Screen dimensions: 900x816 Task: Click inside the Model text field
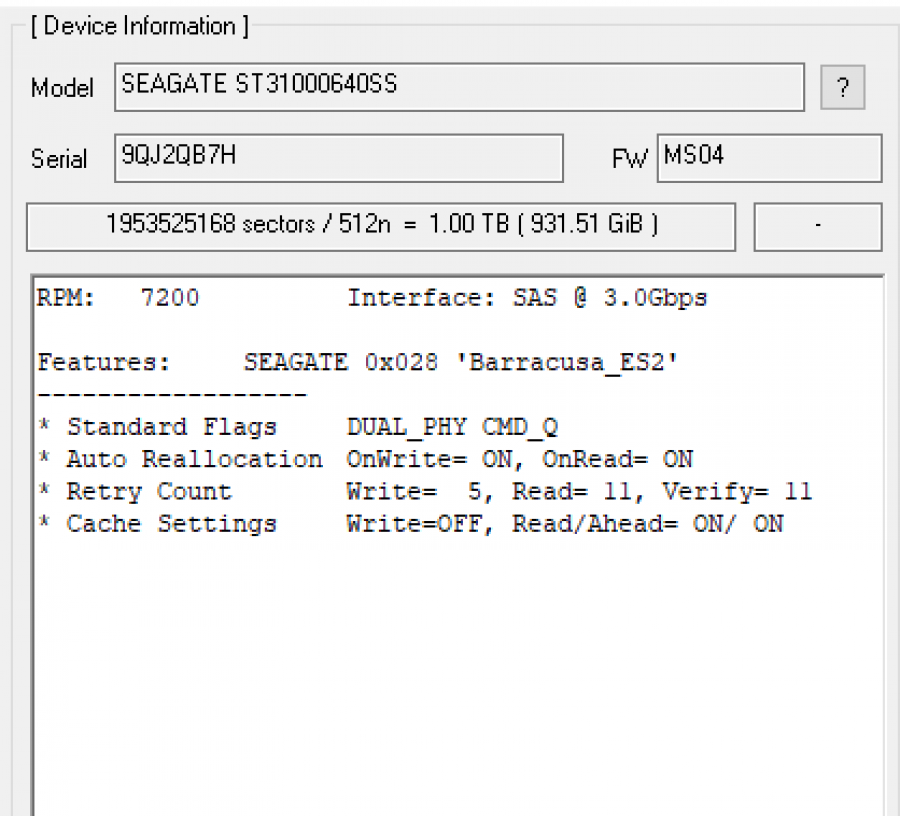point(459,87)
